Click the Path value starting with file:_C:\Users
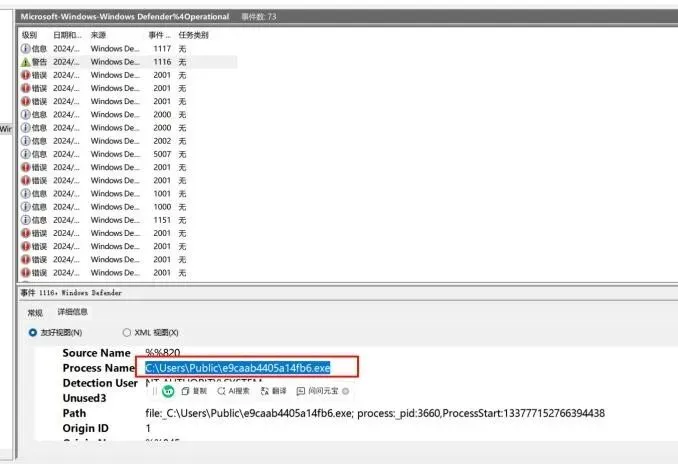Screen dimensions: 678x464 click(x=375, y=413)
